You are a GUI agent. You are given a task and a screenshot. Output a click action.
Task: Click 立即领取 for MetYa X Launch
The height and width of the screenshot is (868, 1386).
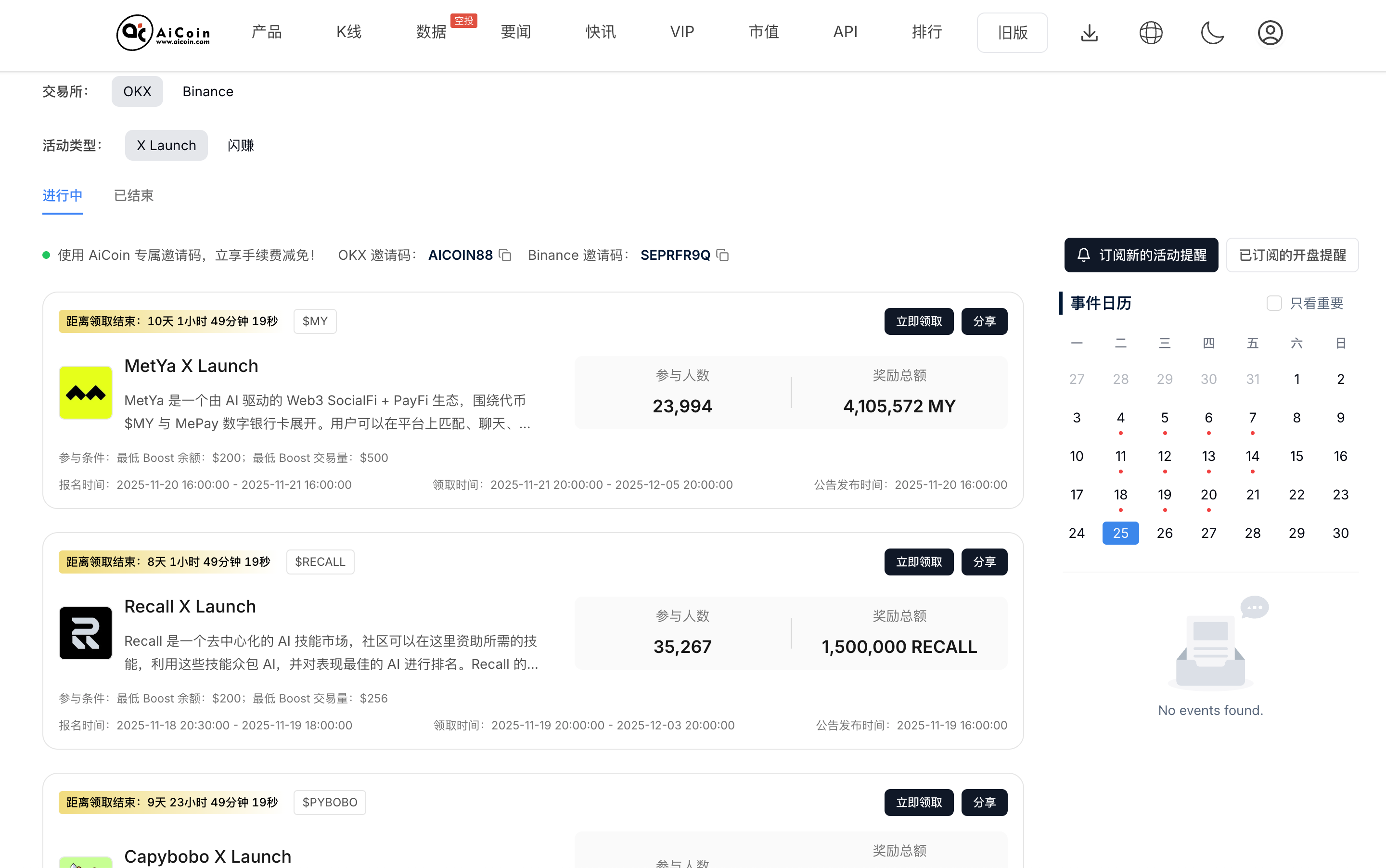point(919,321)
